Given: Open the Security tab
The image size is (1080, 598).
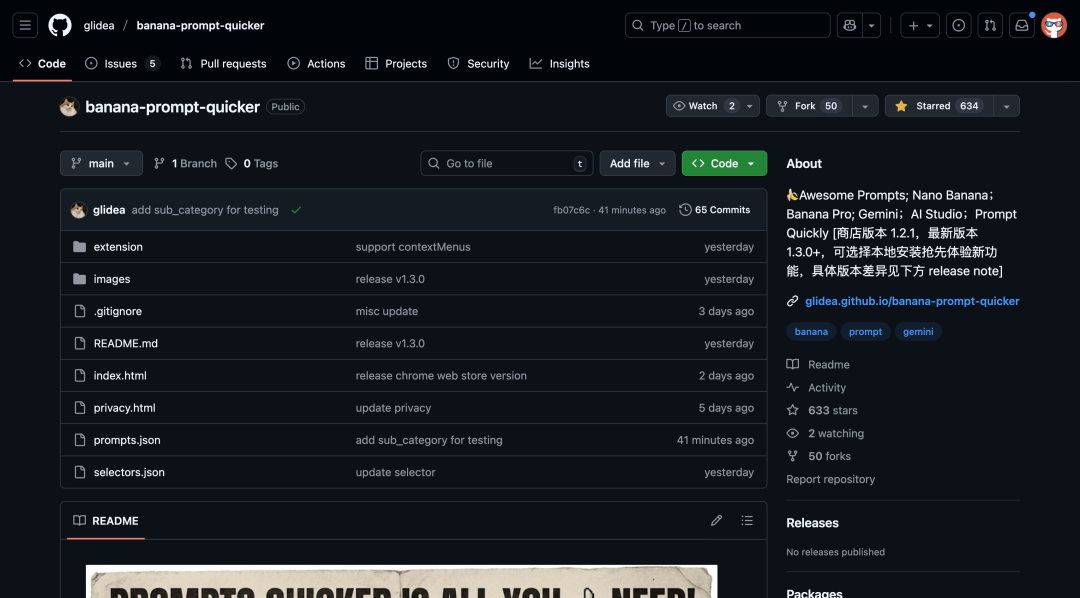Looking at the screenshot, I should (478, 63).
